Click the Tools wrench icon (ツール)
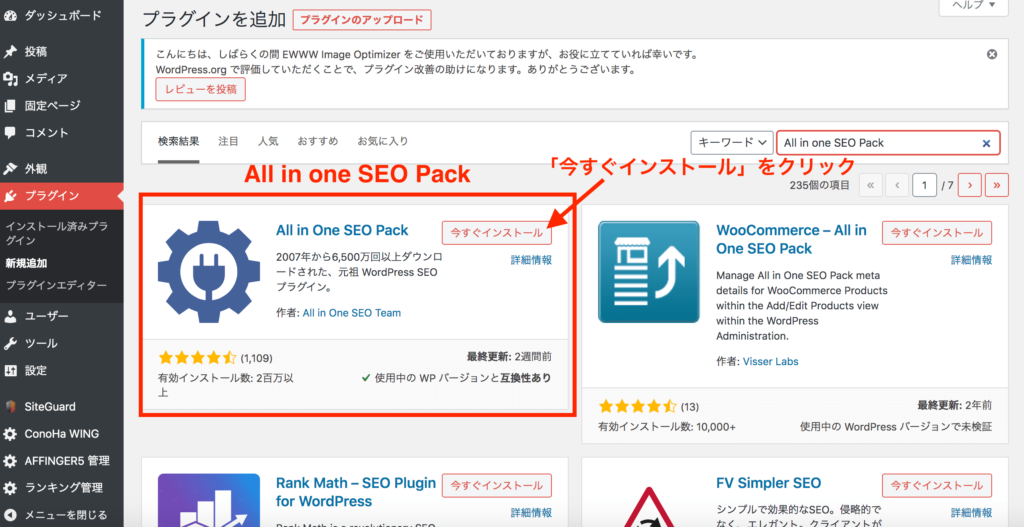The width and height of the screenshot is (1024, 527). click(x=10, y=343)
